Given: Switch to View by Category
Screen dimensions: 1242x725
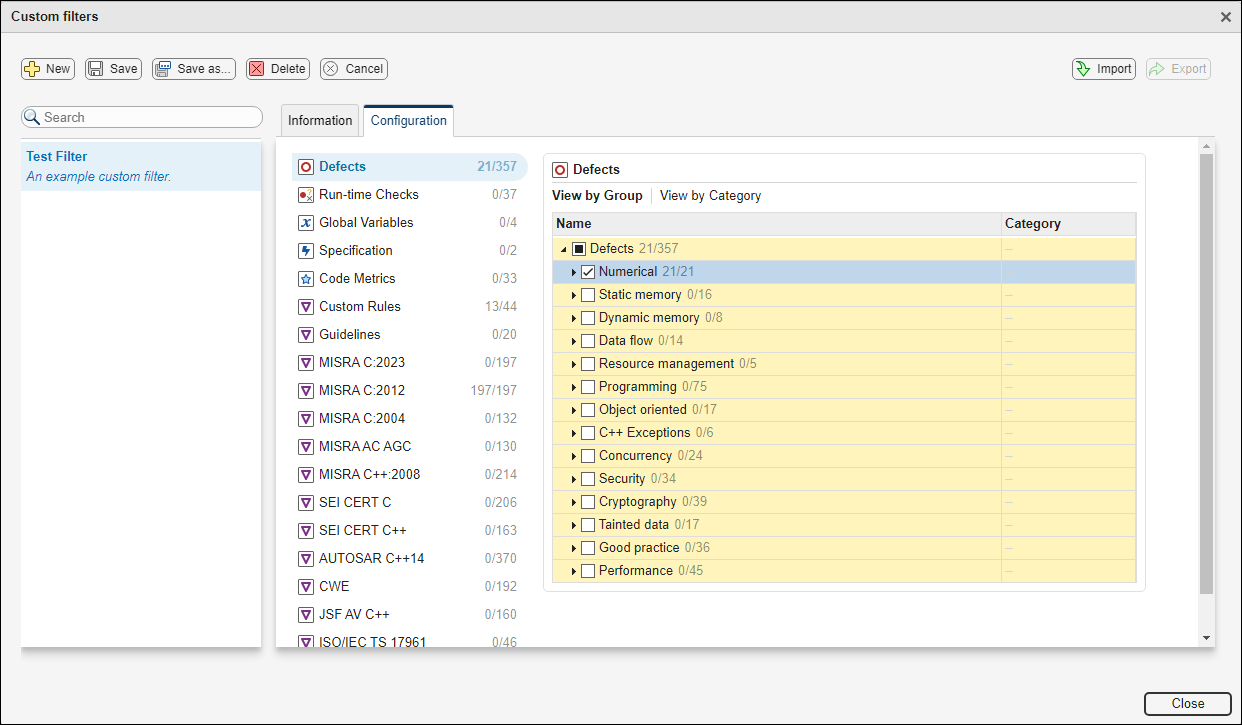Looking at the screenshot, I should (x=710, y=195).
